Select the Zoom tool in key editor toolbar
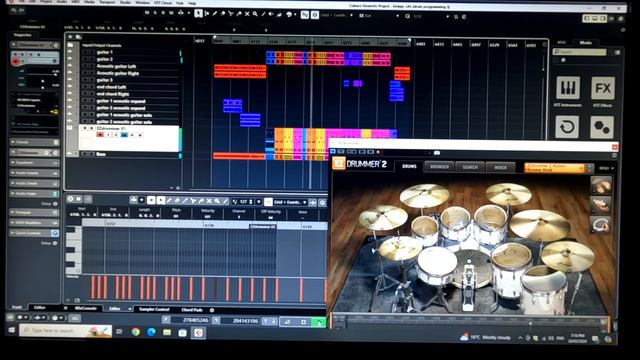The width and height of the screenshot is (640, 360). (217, 201)
